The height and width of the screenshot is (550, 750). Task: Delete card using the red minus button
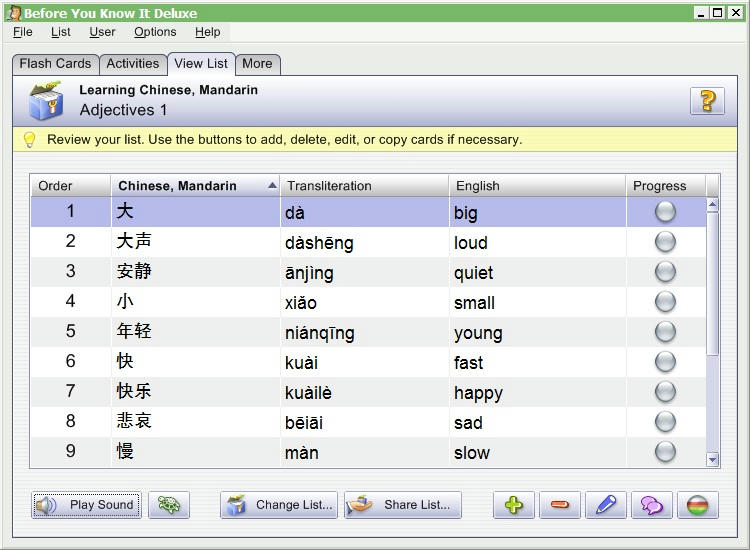coord(560,505)
